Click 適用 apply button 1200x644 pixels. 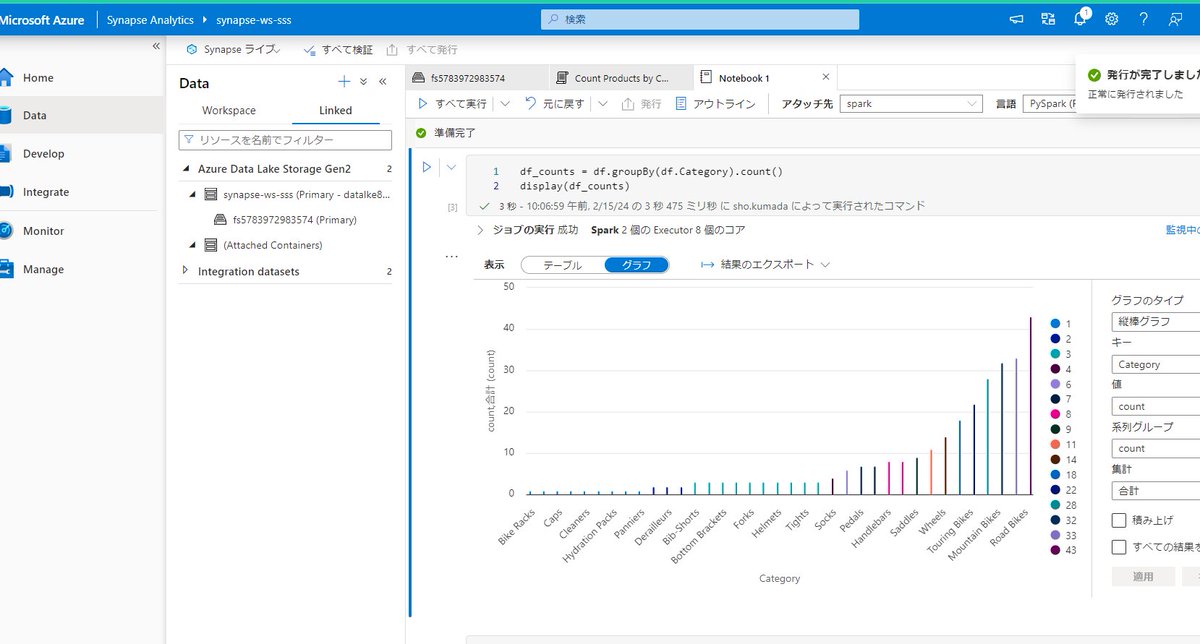coord(1142,577)
